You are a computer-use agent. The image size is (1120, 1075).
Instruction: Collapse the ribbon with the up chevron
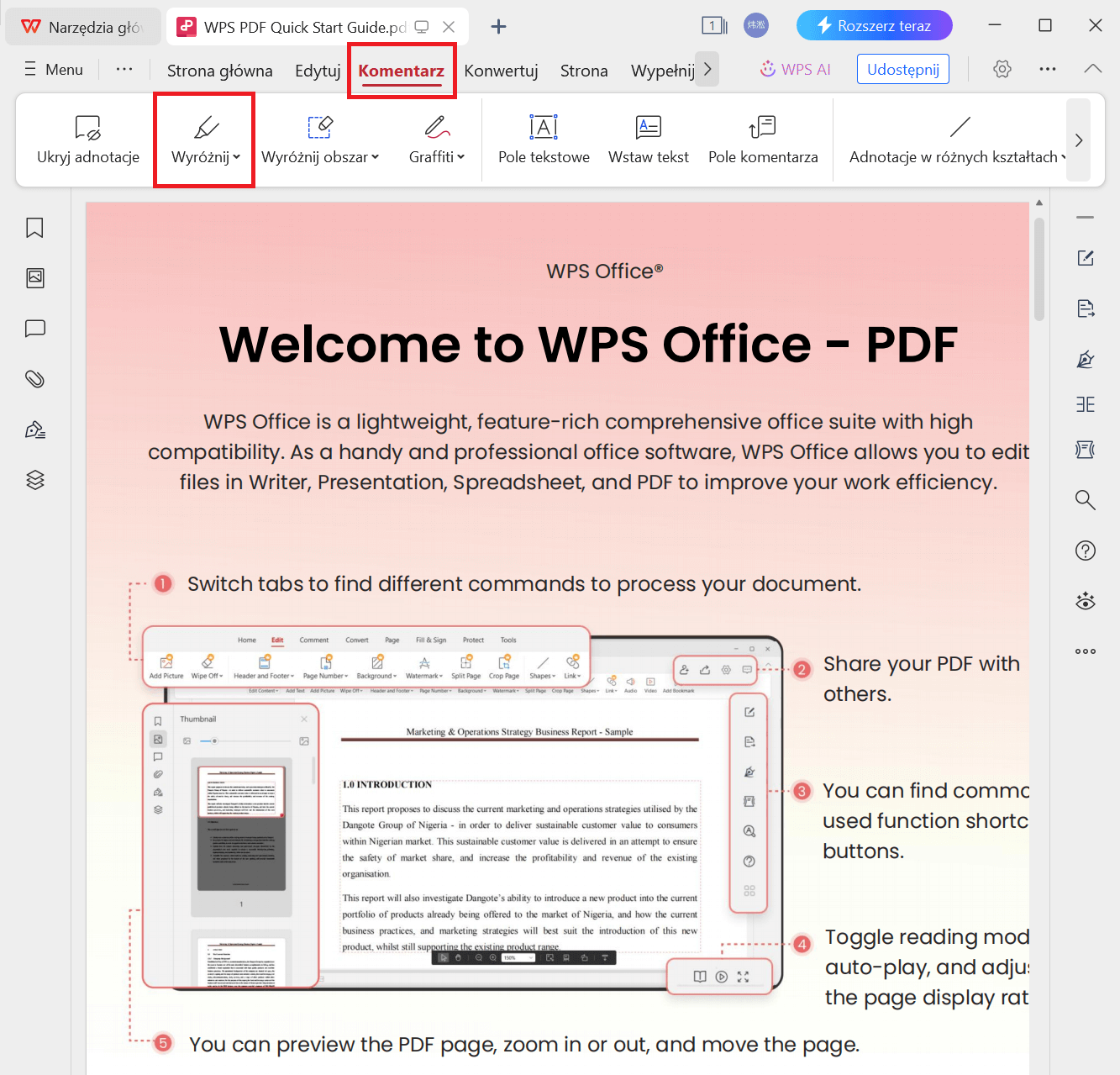tap(1093, 69)
